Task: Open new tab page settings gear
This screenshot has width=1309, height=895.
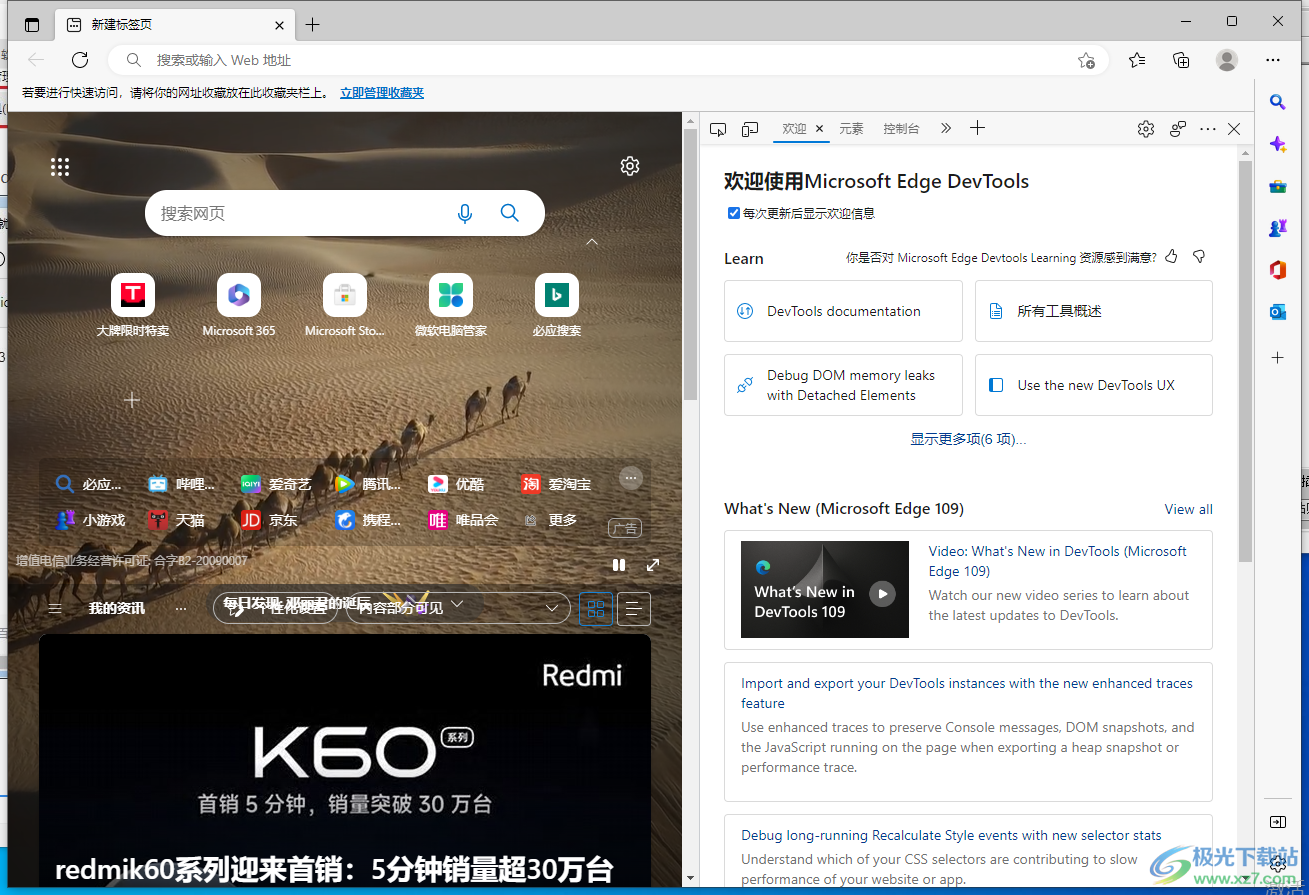Action: pos(630,166)
